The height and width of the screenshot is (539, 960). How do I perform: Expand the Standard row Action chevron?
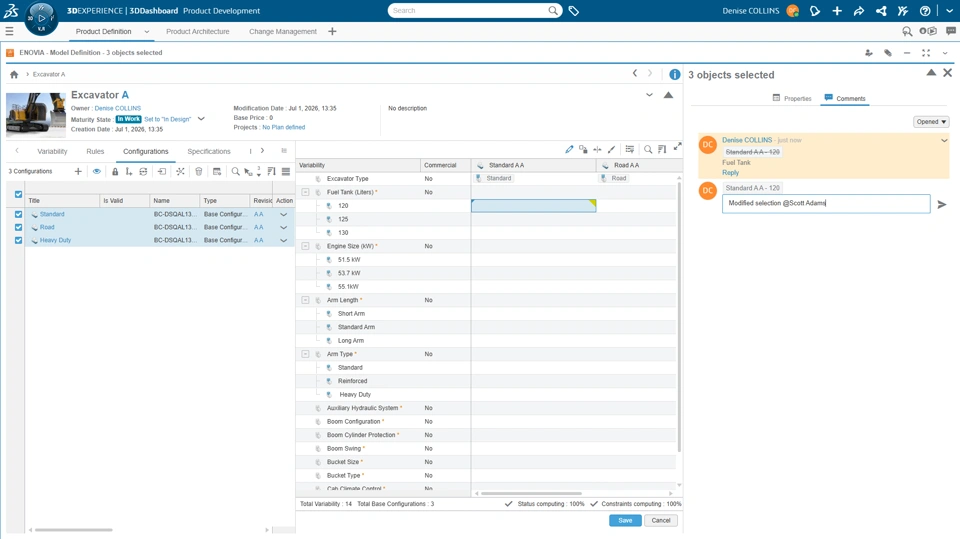283,214
